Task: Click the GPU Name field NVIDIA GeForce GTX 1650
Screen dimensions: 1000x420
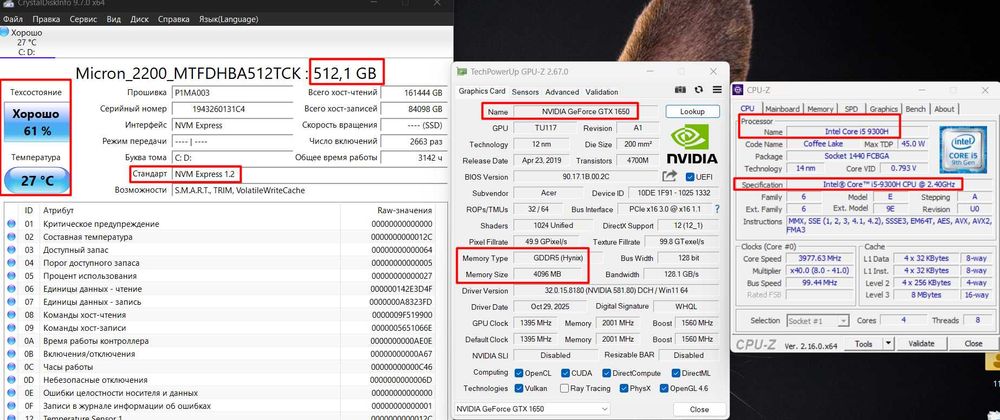Action: pyautogui.click(x=585, y=112)
